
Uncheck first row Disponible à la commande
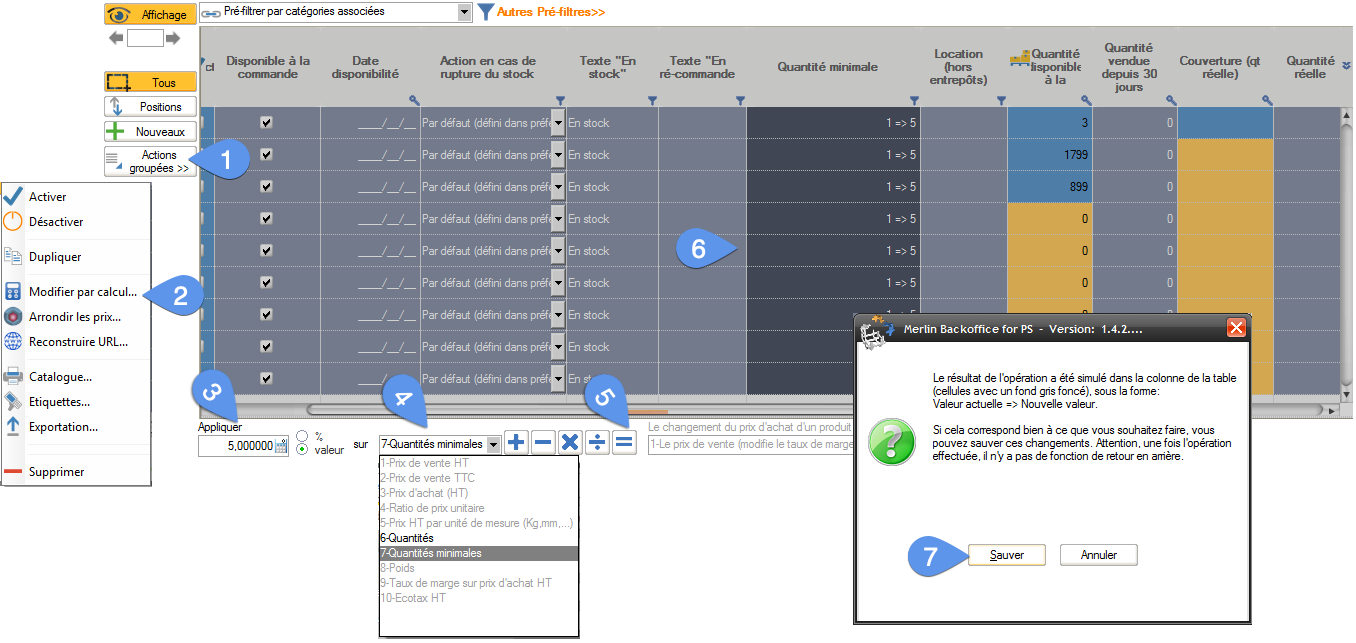click(266, 122)
